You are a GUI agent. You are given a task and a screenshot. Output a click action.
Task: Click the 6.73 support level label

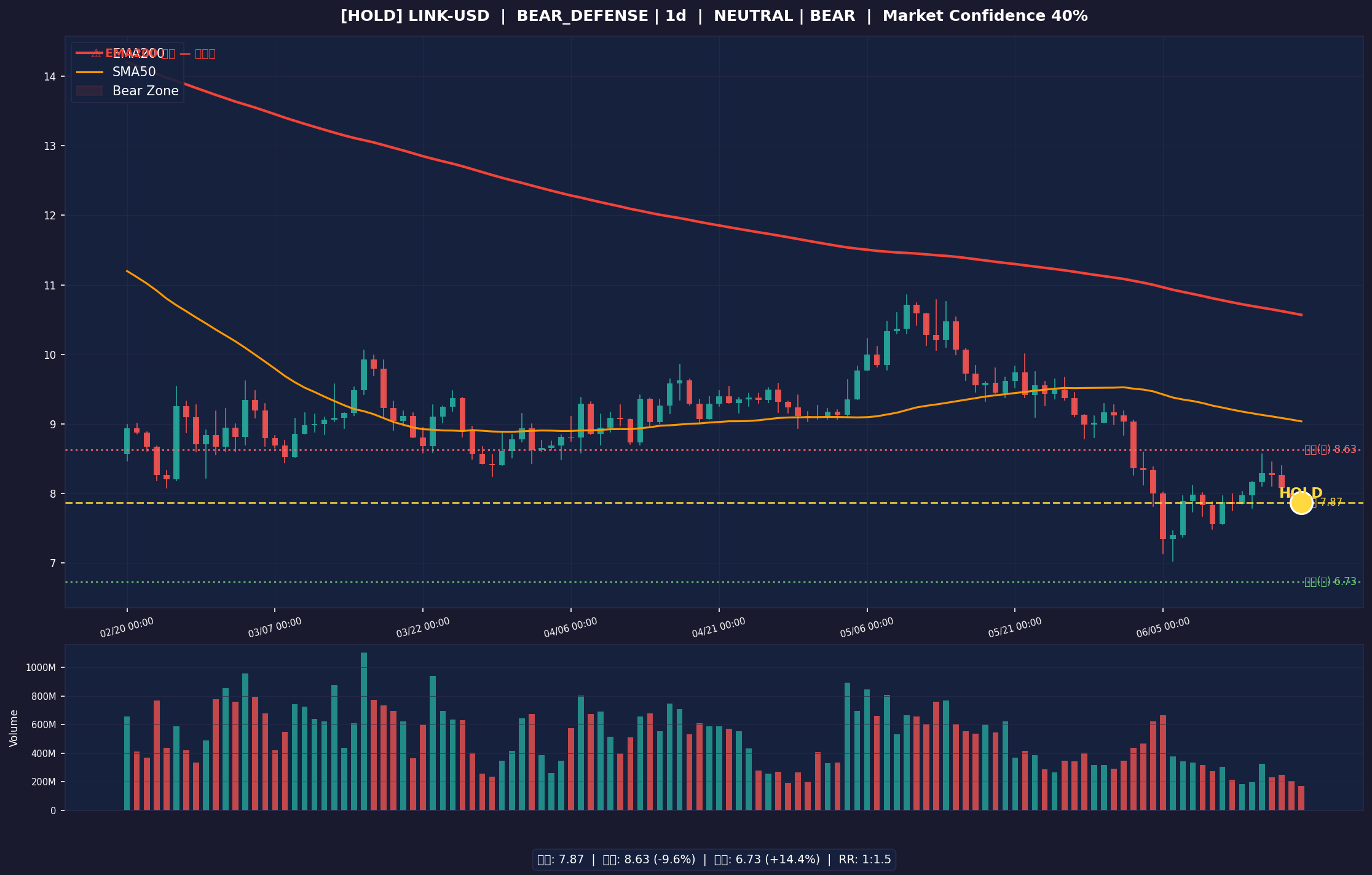point(1330,581)
